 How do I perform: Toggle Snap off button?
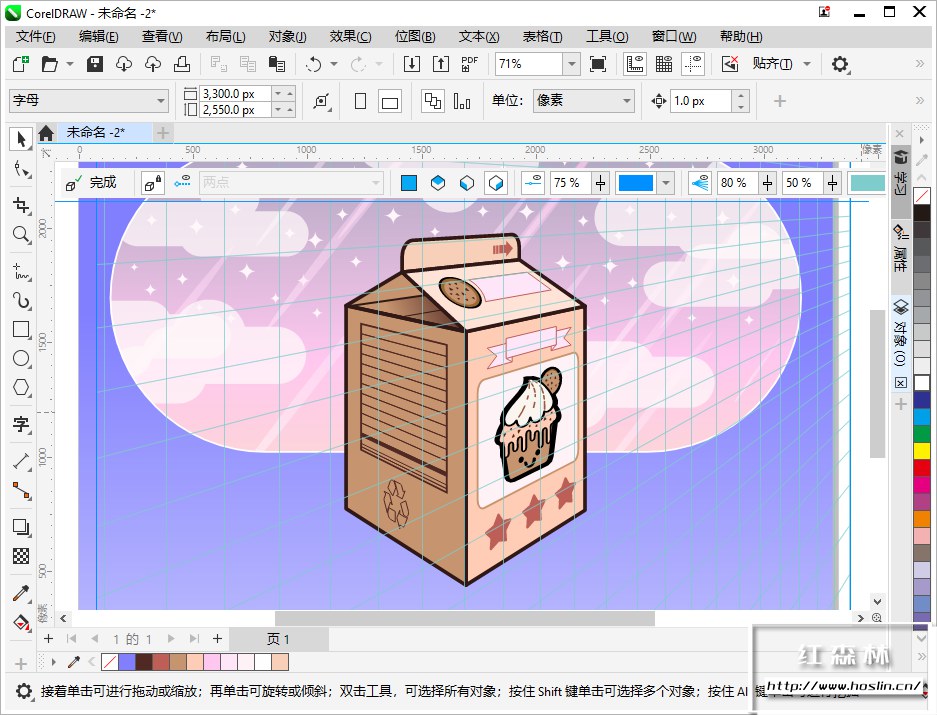(x=730, y=64)
